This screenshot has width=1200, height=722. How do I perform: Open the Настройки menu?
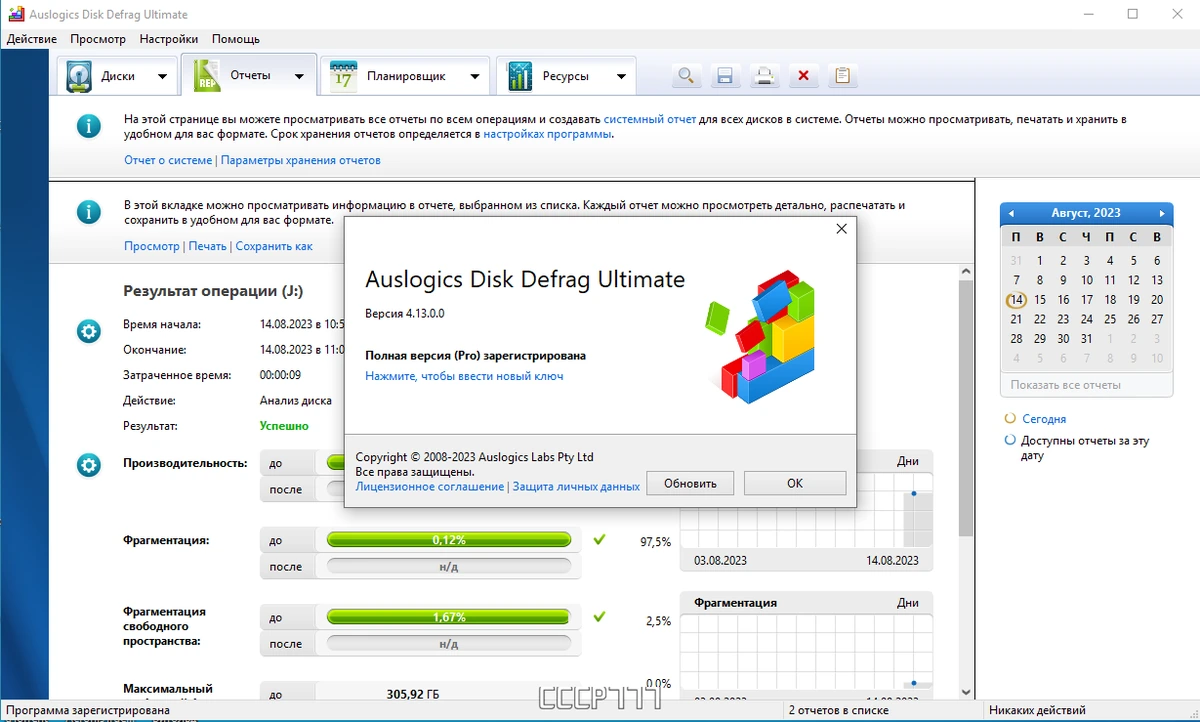[x=169, y=39]
